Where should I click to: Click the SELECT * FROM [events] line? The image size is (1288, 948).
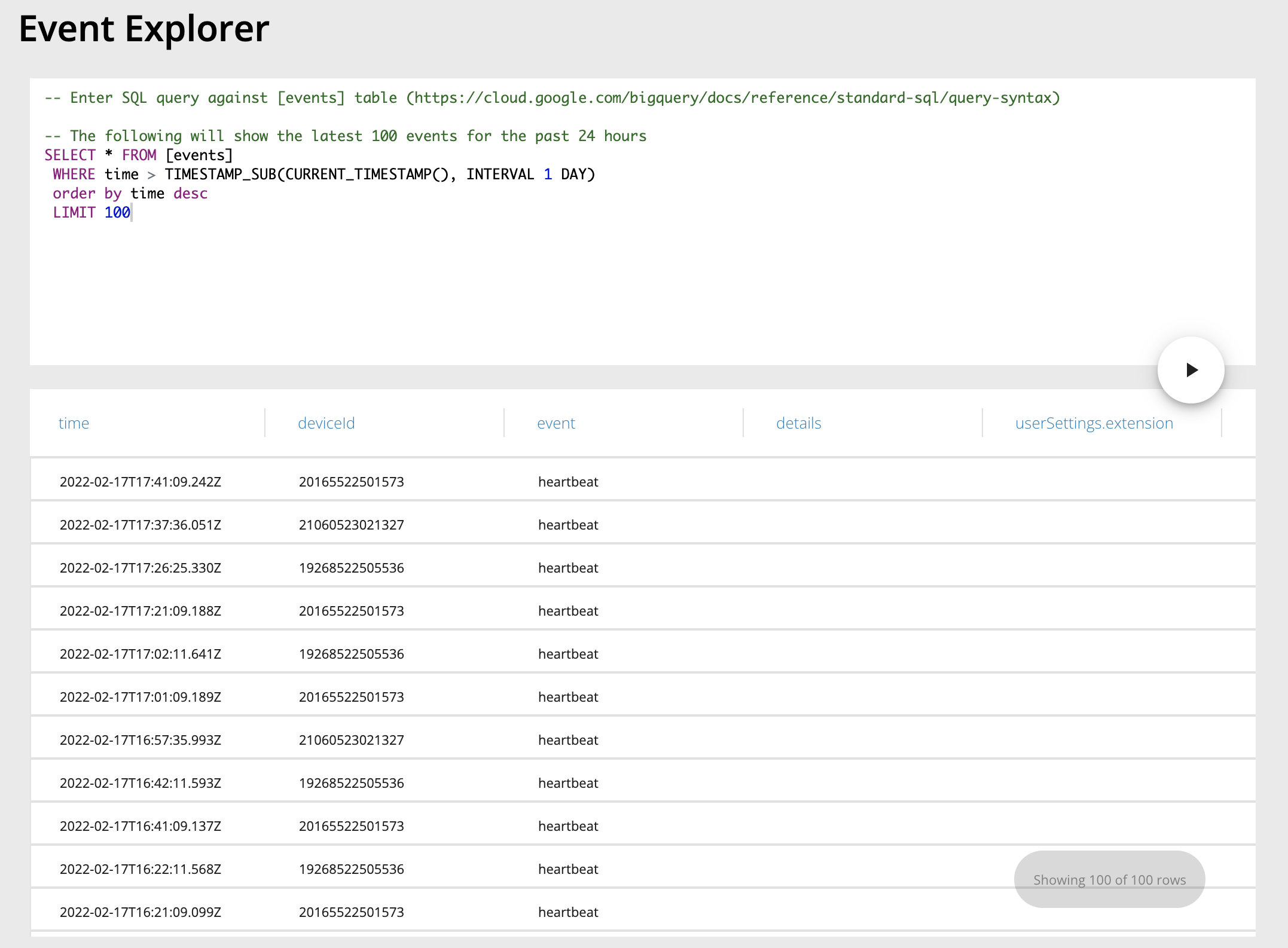click(139, 155)
